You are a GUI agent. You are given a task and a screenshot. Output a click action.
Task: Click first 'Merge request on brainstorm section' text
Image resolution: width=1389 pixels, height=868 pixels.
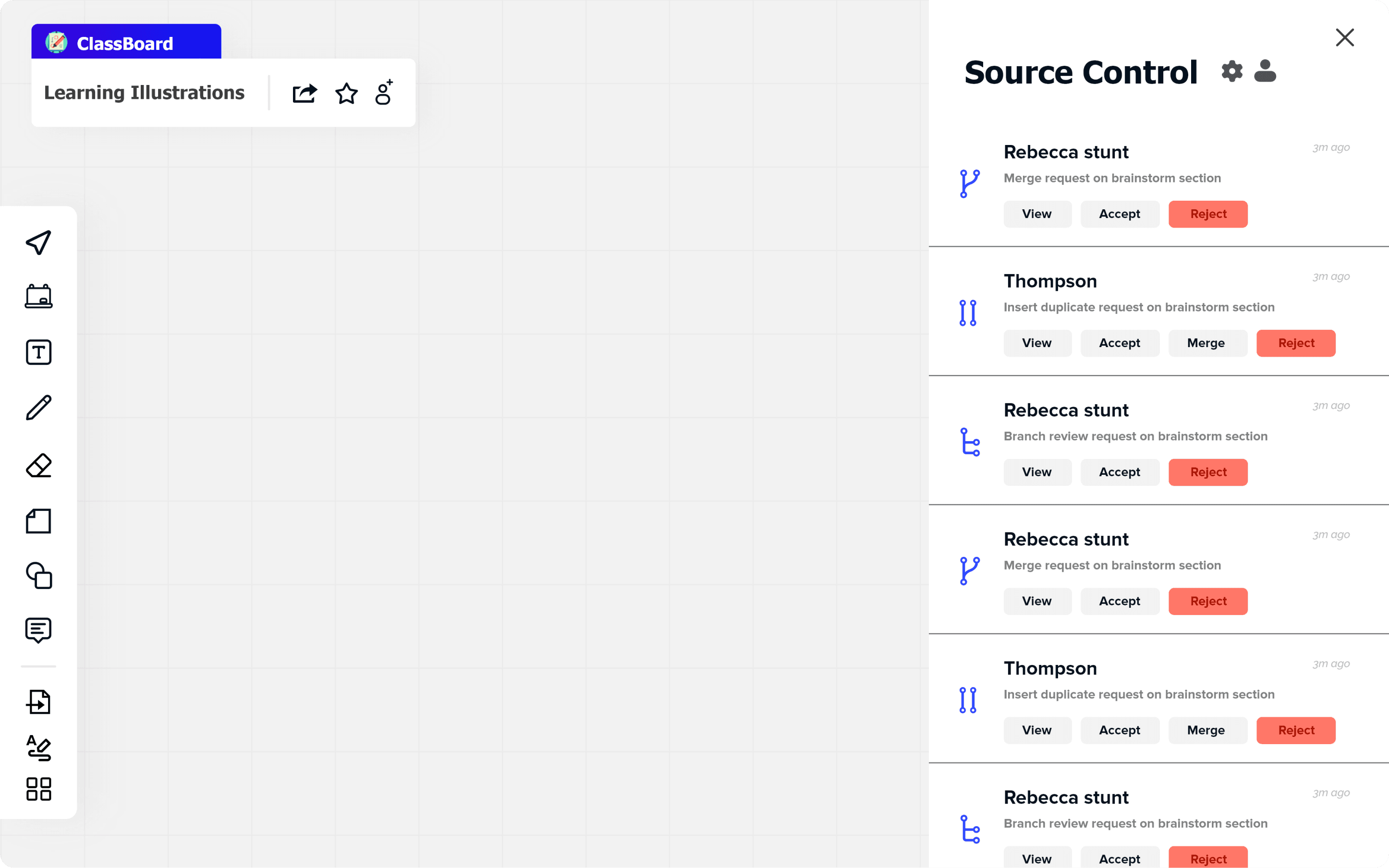tap(1112, 179)
